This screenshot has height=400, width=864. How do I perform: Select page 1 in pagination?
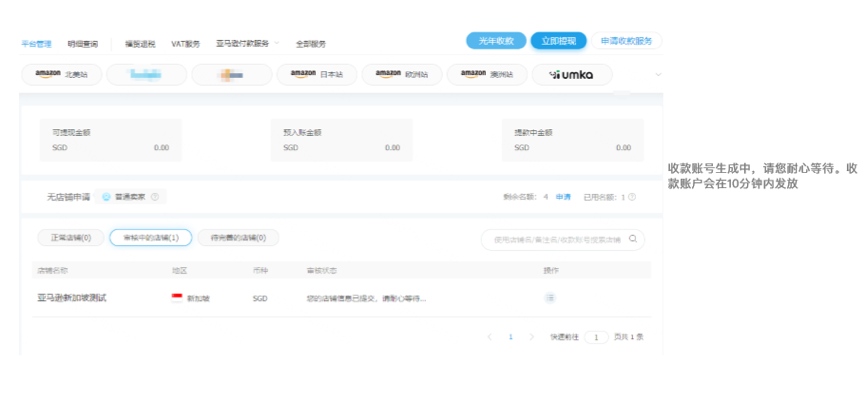click(511, 337)
